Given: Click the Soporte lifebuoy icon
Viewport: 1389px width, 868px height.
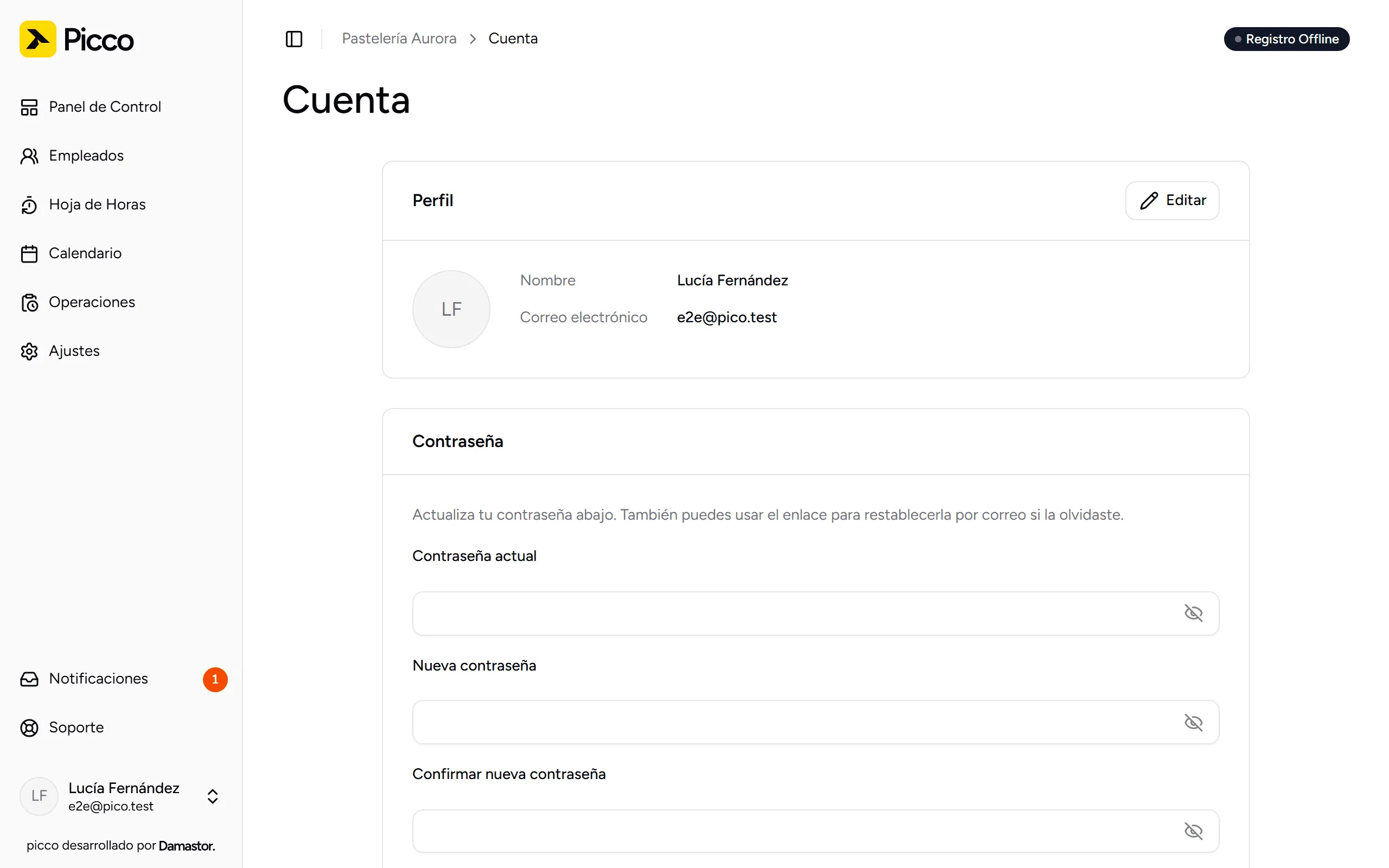Looking at the screenshot, I should point(29,727).
